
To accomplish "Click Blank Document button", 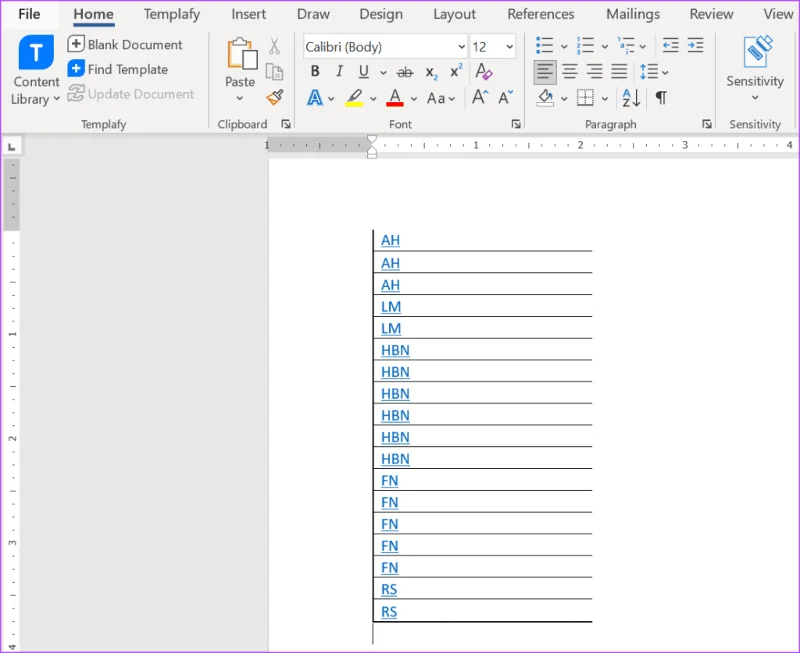I will point(125,44).
